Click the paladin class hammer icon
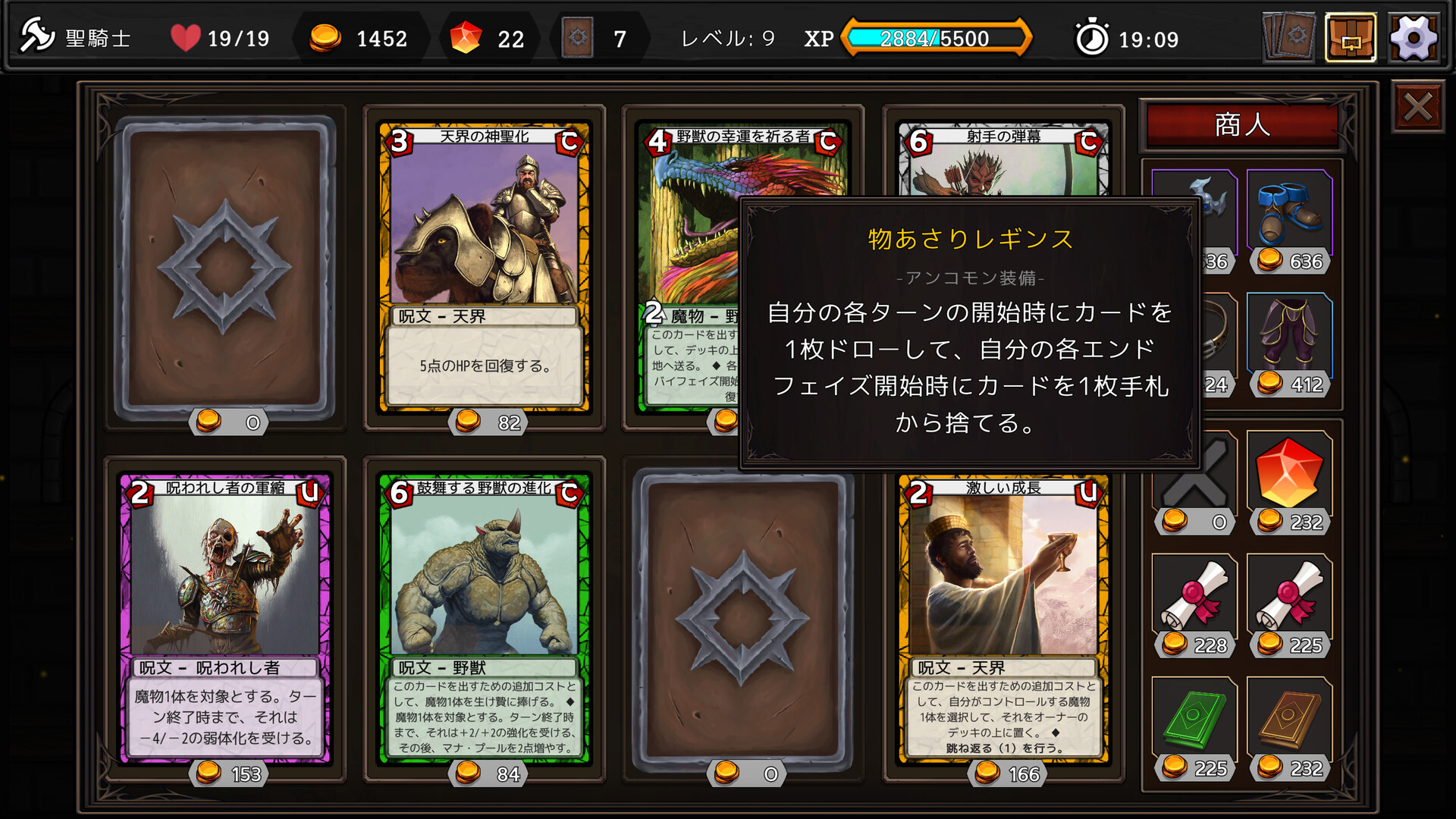Image resolution: width=1456 pixels, height=819 pixels. (x=36, y=36)
